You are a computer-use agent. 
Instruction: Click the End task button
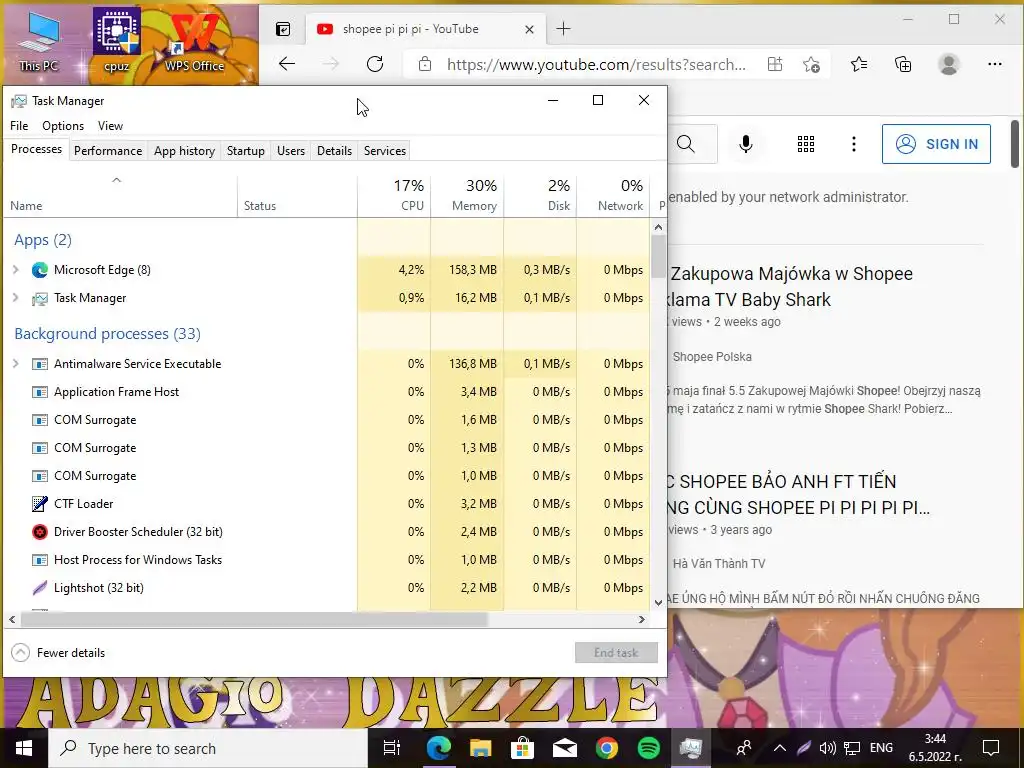616,652
